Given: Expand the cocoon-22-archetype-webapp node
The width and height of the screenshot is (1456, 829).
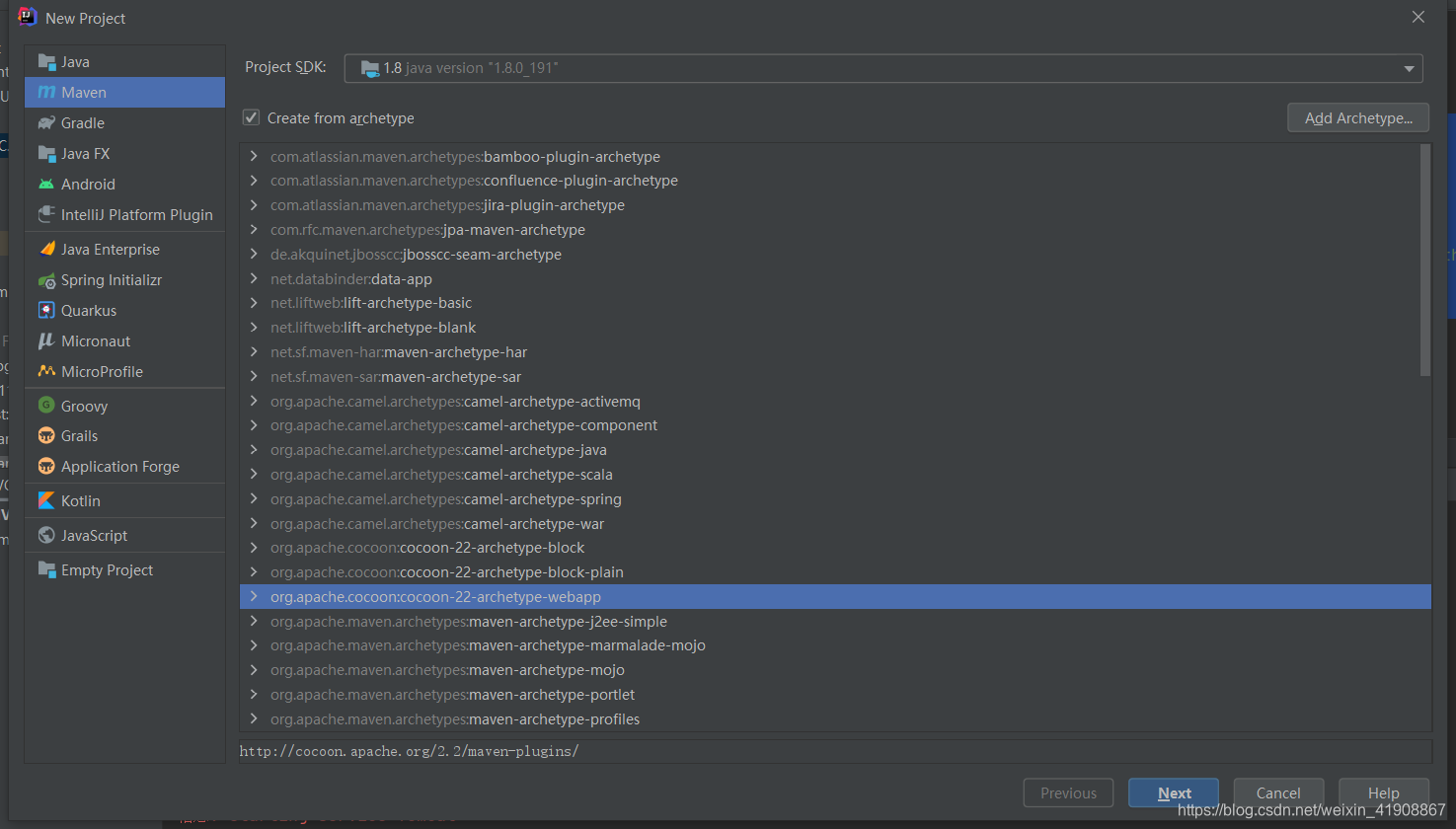Looking at the screenshot, I should pos(254,597).
